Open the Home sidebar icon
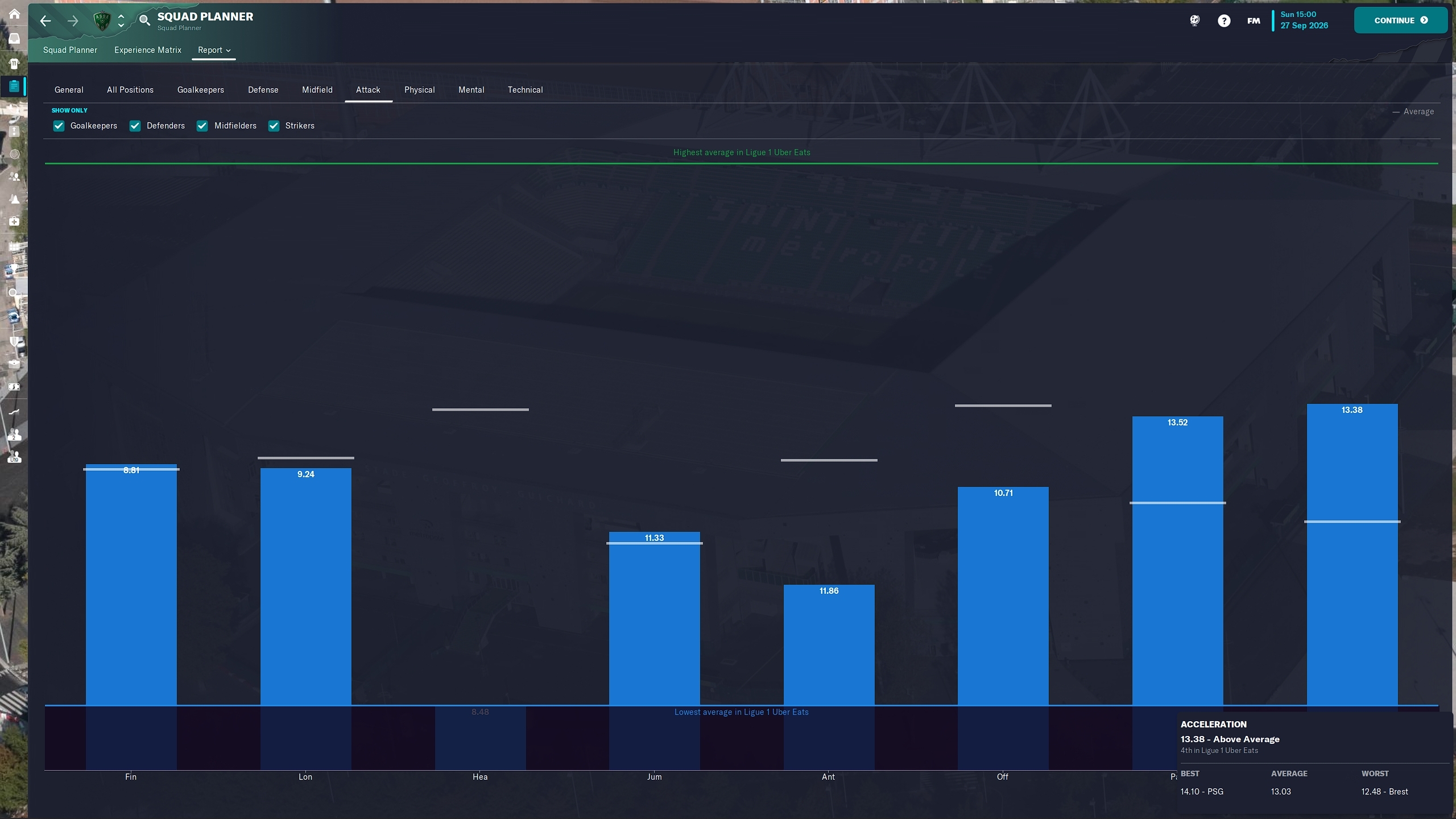 click(14, 14)
